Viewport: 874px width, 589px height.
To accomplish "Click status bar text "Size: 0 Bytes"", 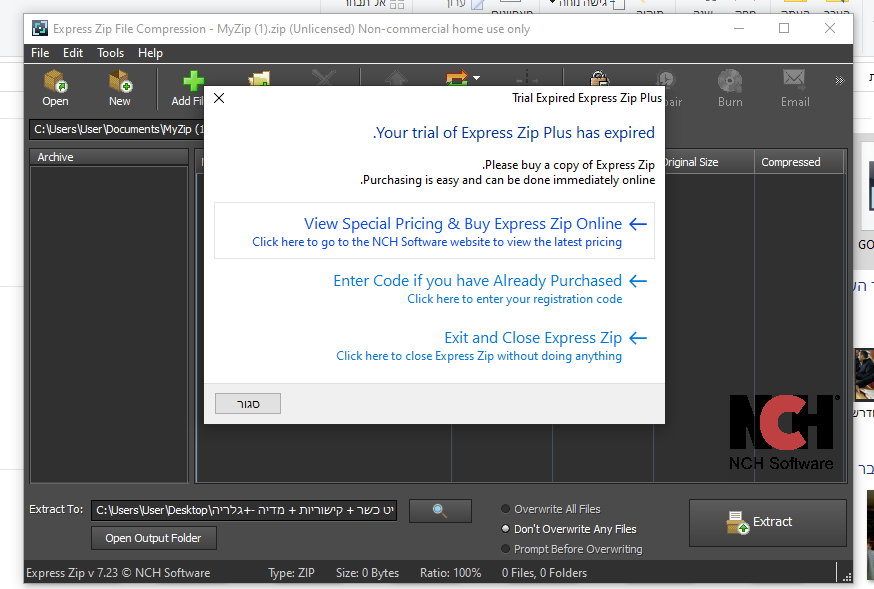I will 367,573.
